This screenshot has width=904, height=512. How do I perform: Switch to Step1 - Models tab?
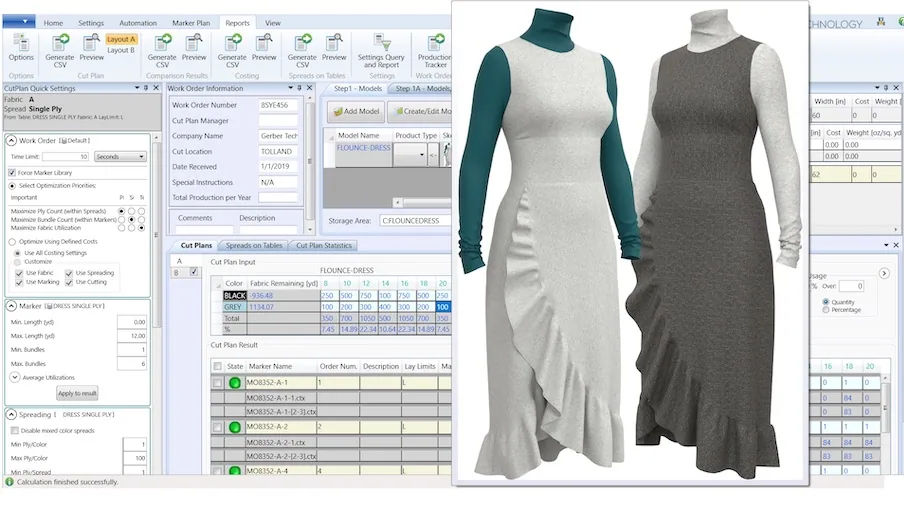coord(357,88)
